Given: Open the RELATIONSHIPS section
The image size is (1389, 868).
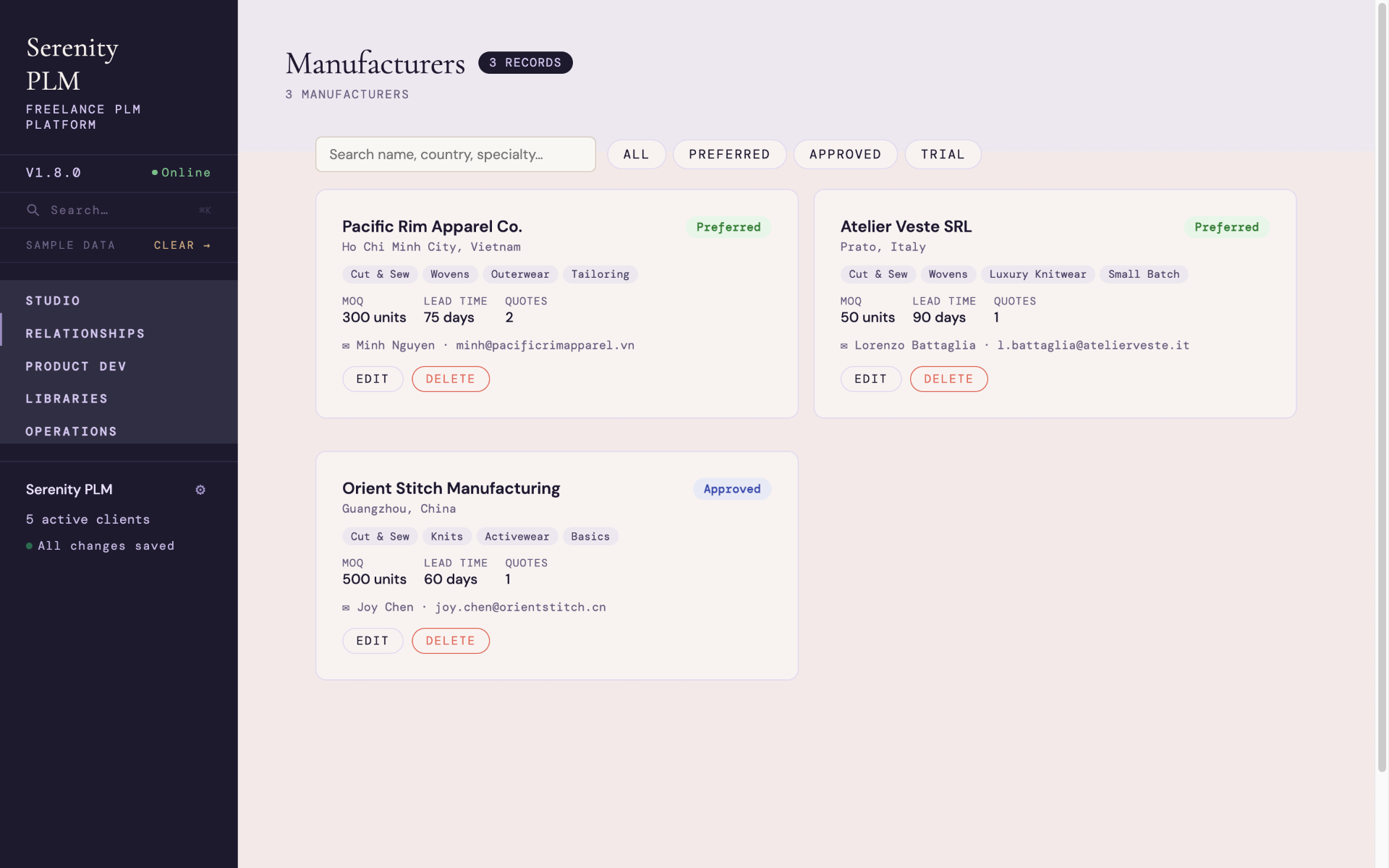Looking at the screenshot, I should coord(119,333).
